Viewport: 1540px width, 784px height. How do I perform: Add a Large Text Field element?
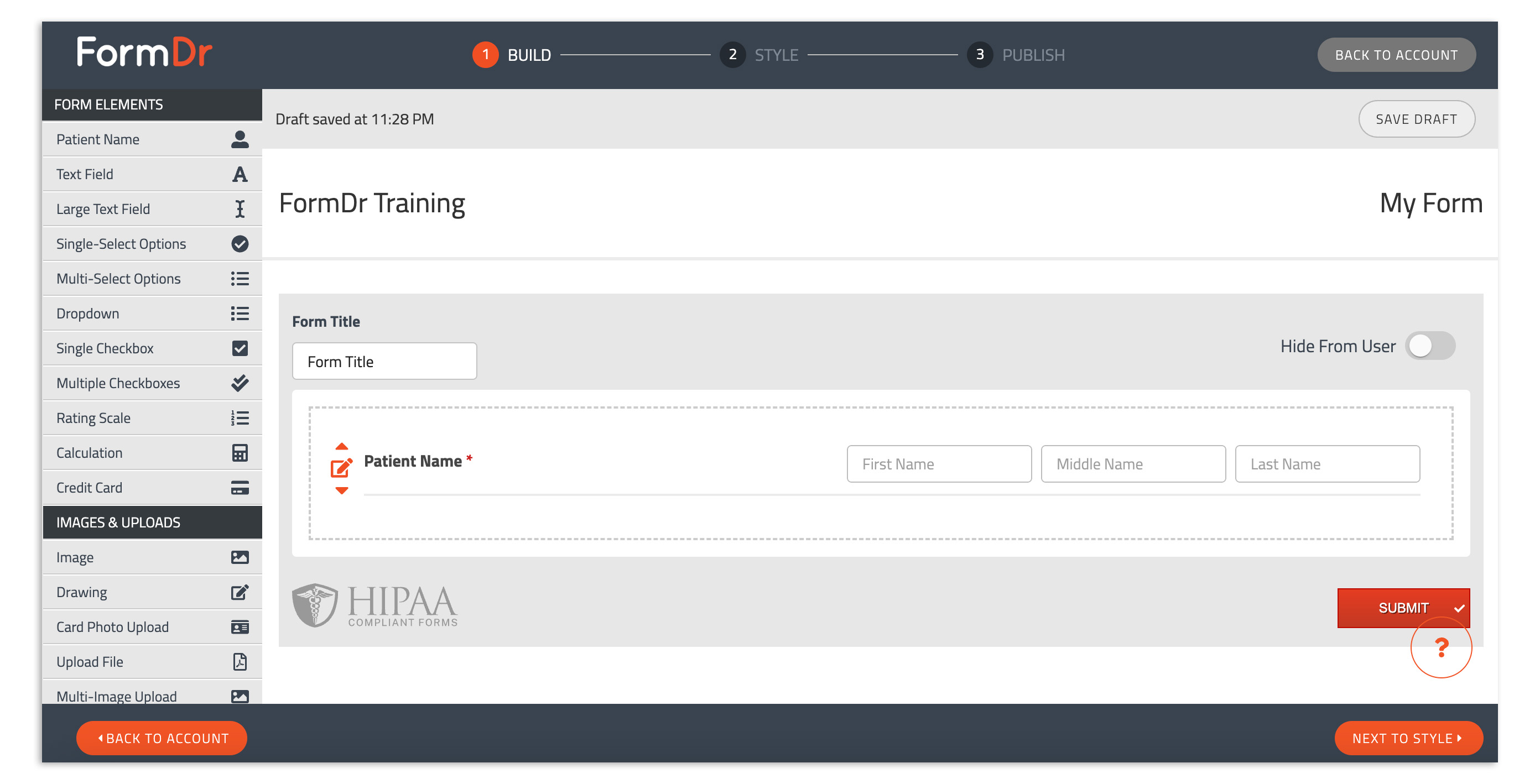pyautogui.click(x=153, y=209)
